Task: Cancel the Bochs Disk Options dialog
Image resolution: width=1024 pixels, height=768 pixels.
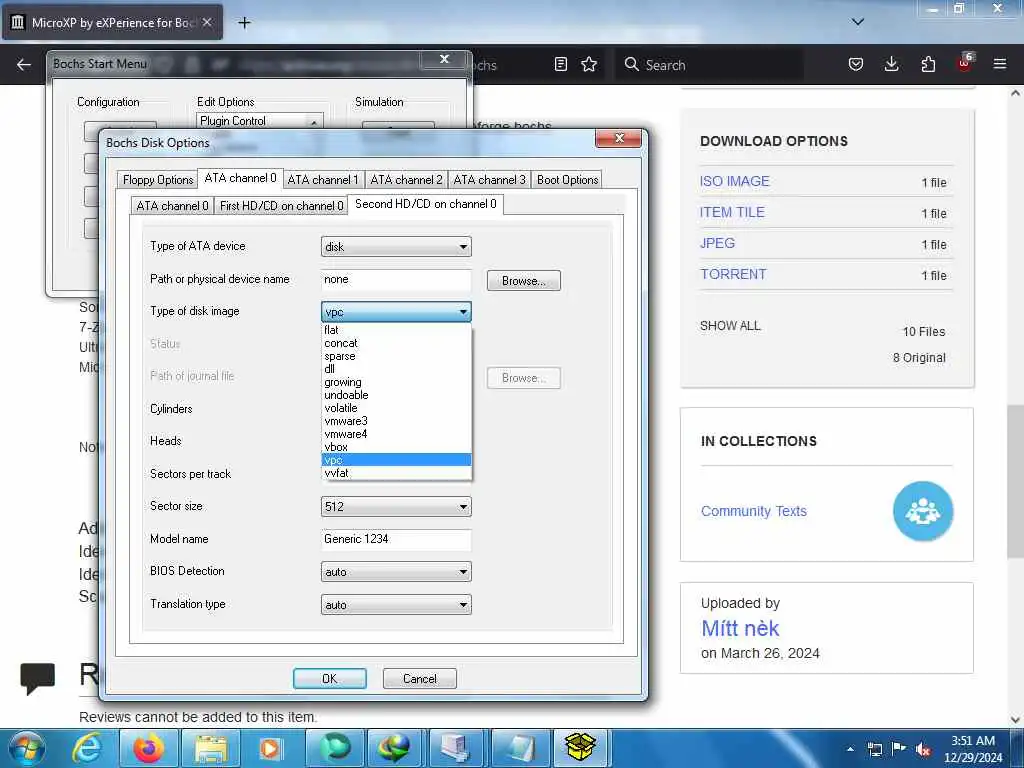Action: click(419, 679)
